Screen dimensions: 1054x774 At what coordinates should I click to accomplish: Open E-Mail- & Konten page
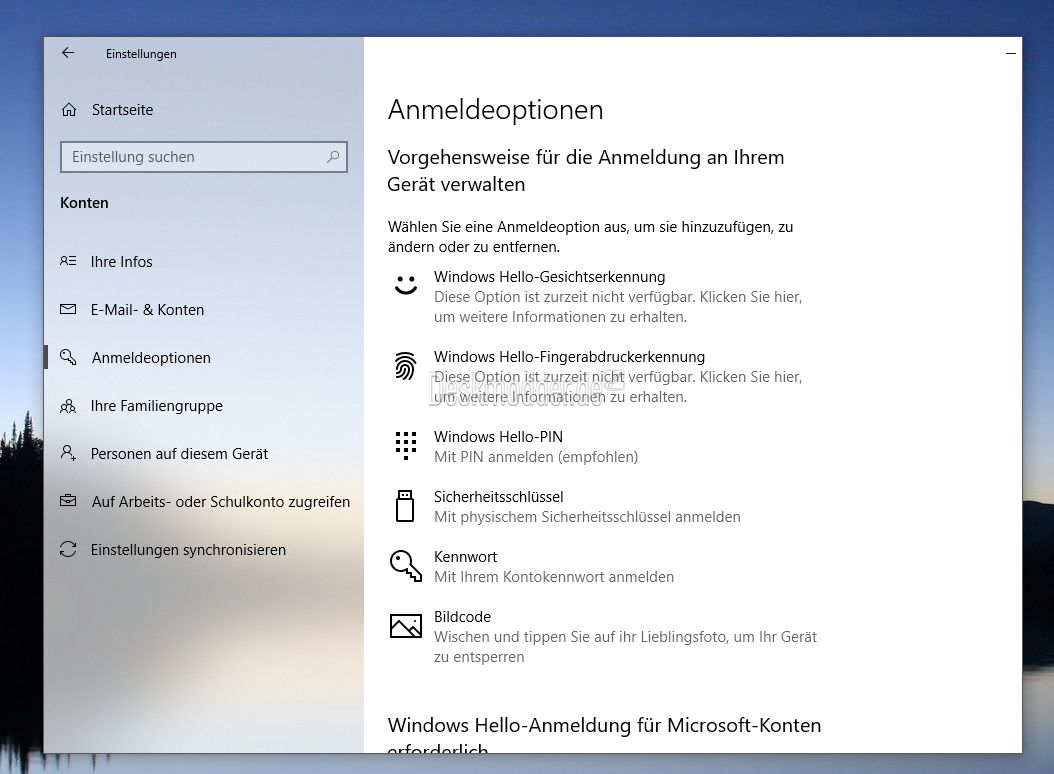[x=147, y=309]
